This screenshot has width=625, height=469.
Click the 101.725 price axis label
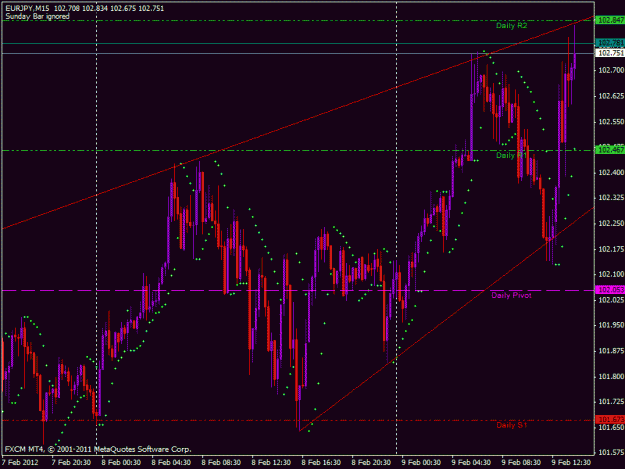(611, 402)
